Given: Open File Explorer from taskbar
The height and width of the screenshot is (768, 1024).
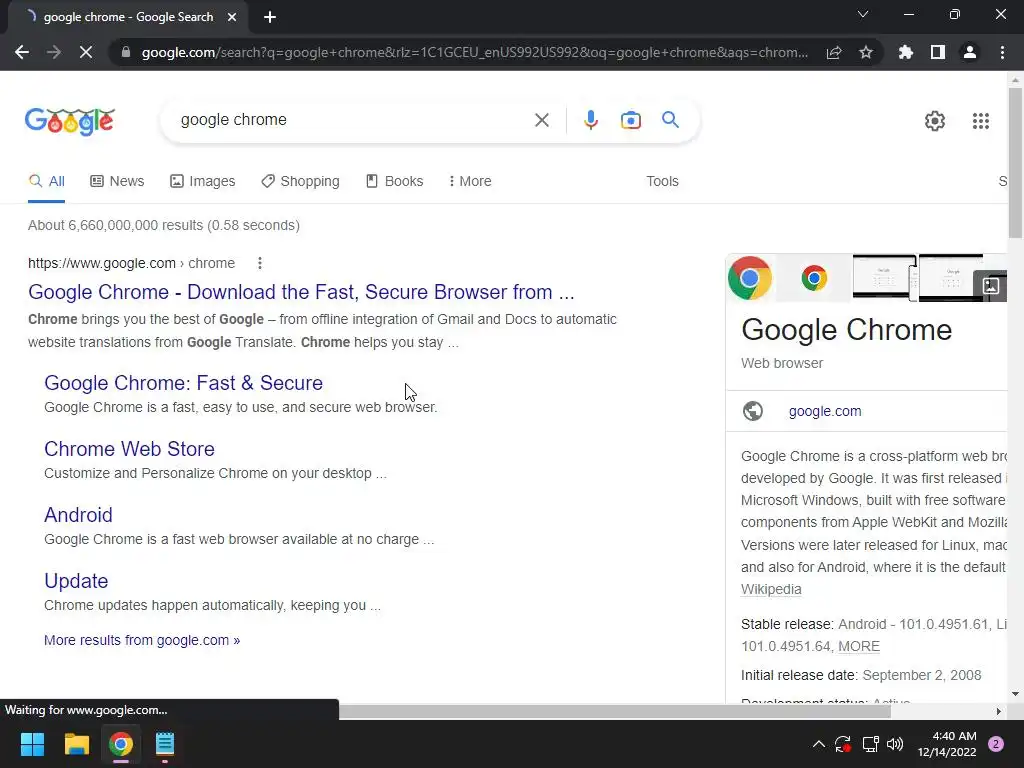Looking at the screenshot, I should (76, 744).
